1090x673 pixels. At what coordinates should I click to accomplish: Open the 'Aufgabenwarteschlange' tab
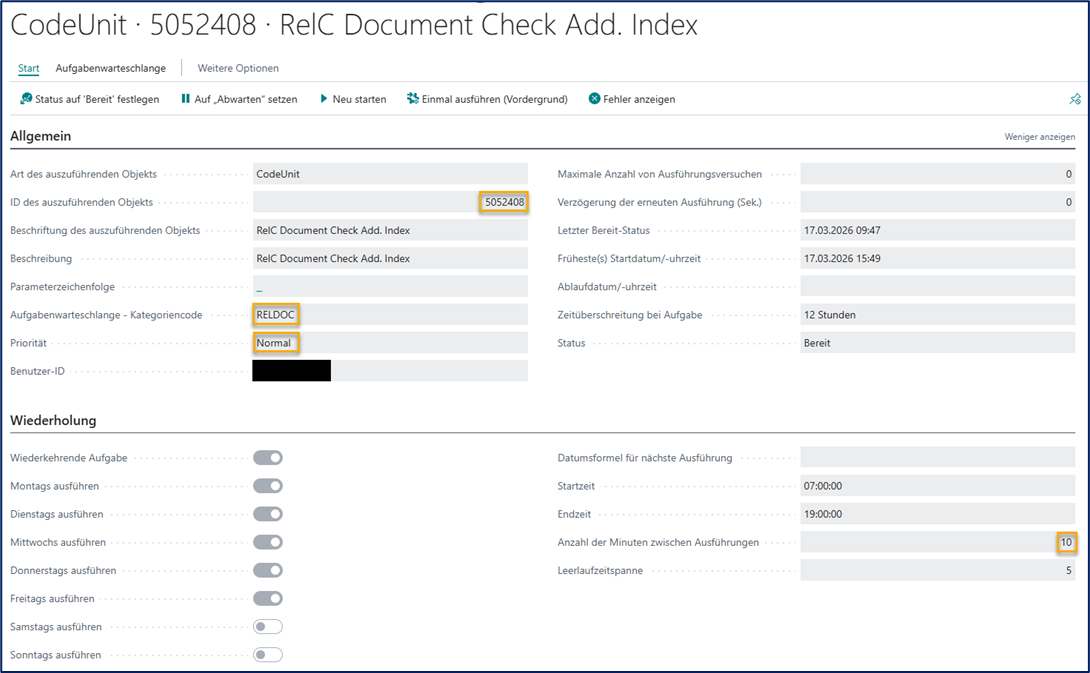coord(110,68)
